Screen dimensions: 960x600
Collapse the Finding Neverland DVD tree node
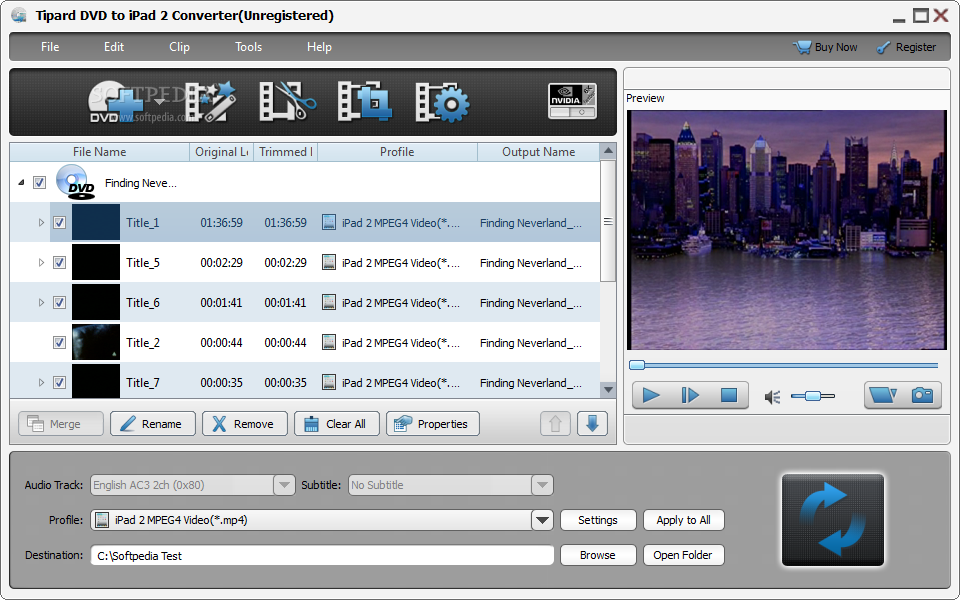pyautogui.click(x=21, y=182)
